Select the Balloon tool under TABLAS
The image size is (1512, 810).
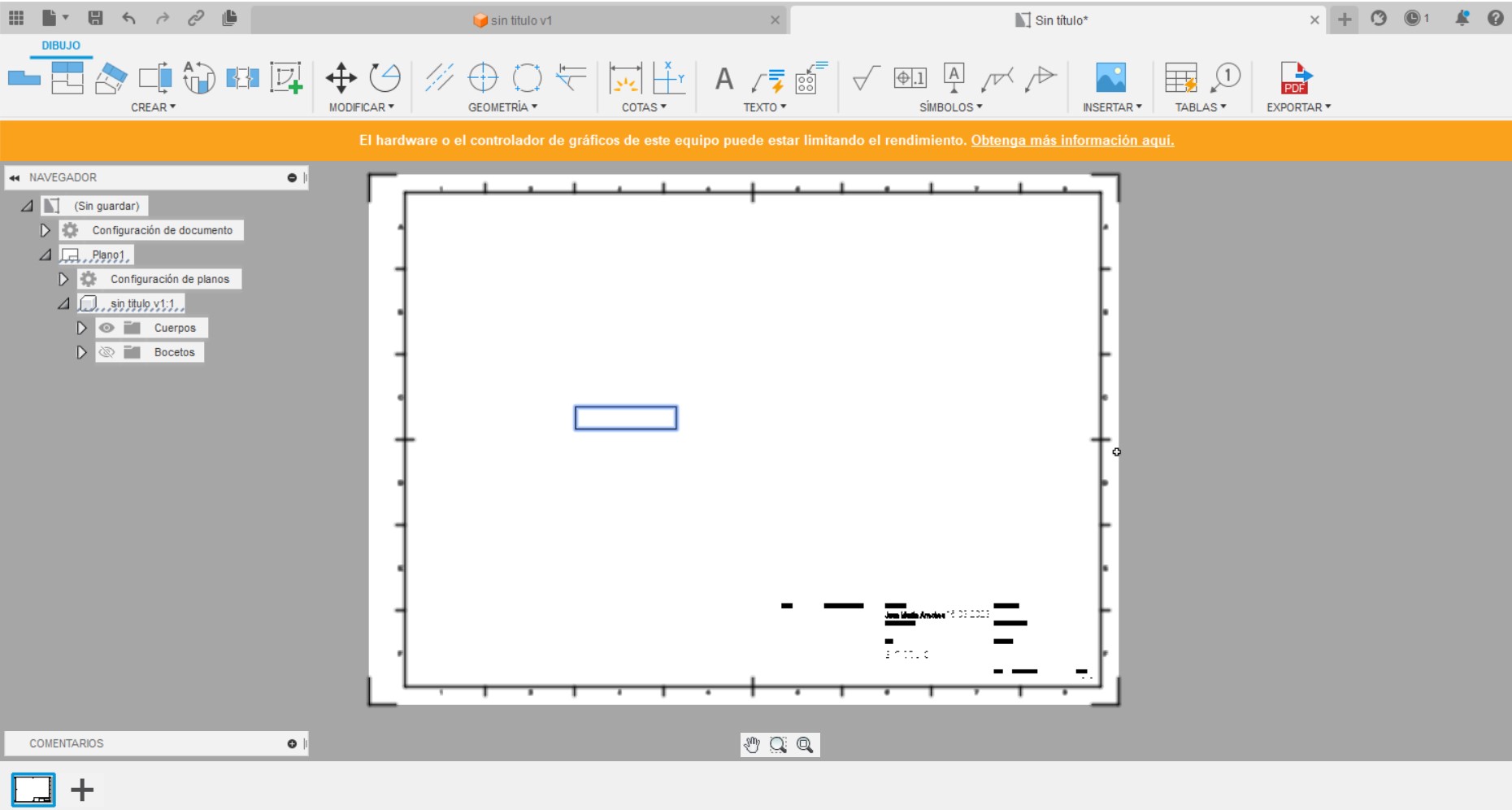1227,77
